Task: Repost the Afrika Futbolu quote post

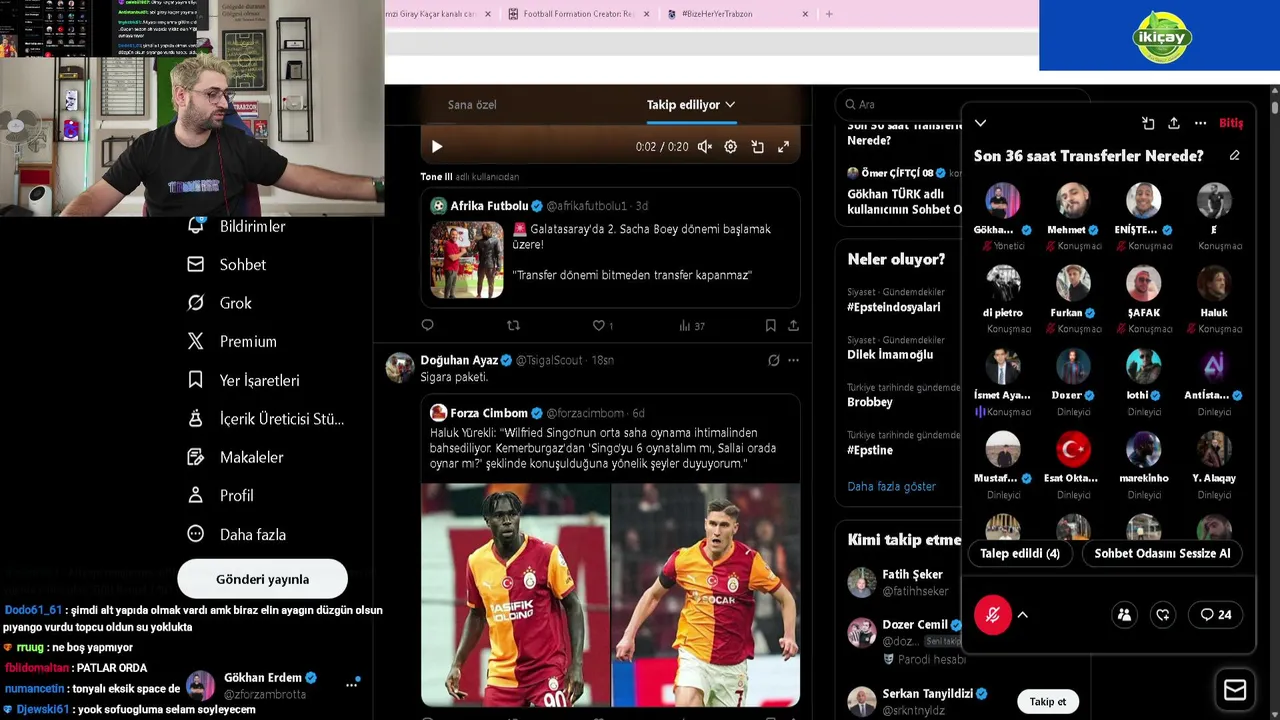Action: pos(513,325)
